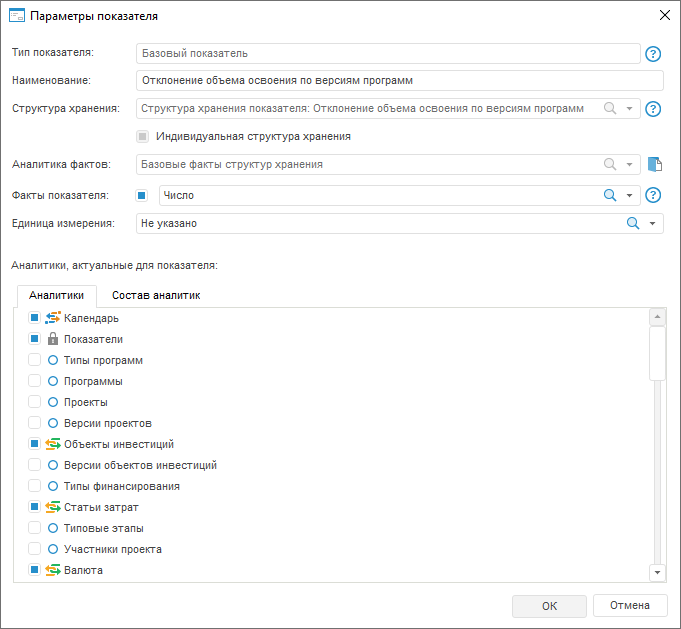Expand the indicator facts dropdown arrow

click(630, 196)
